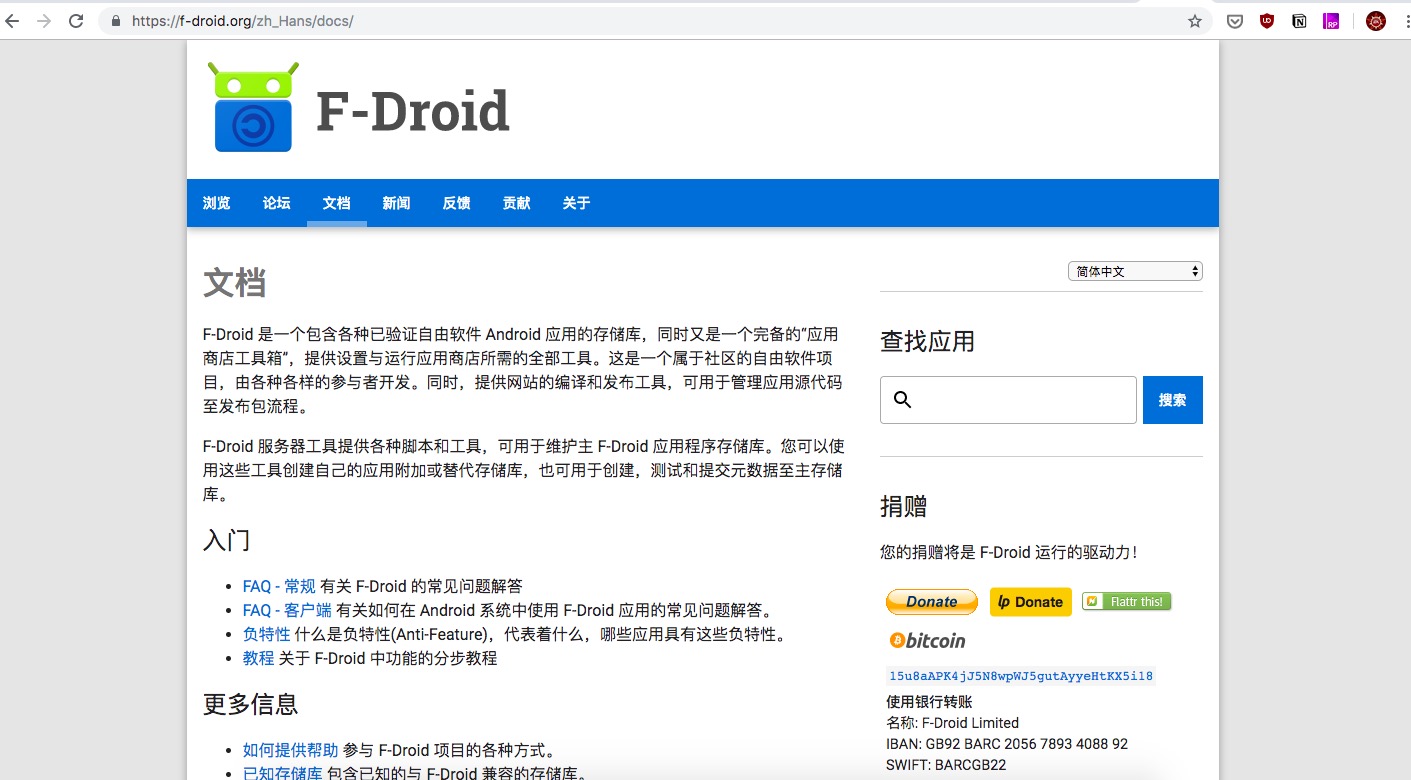1411x780 pixels.
Task: Click the PayPal Donate button
Action: pyautogui.click(x=932, y=601)
